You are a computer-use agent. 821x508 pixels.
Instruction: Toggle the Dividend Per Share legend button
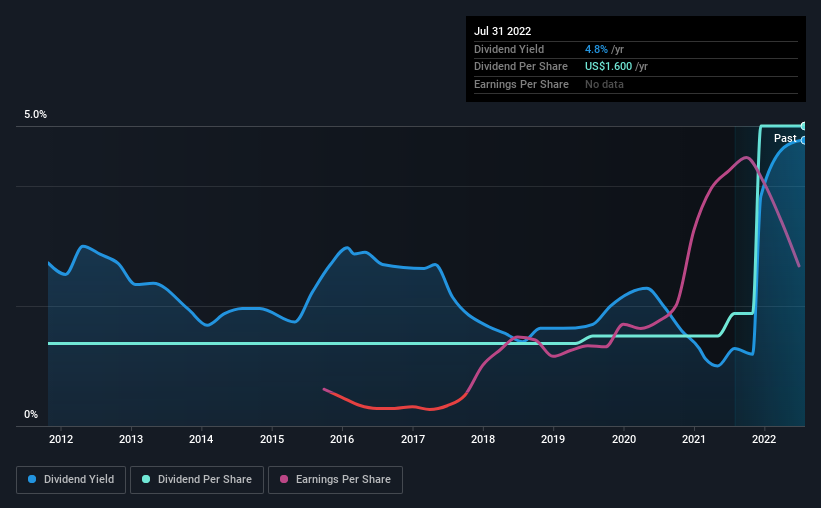pyautogui.click(x=197, y=480)
